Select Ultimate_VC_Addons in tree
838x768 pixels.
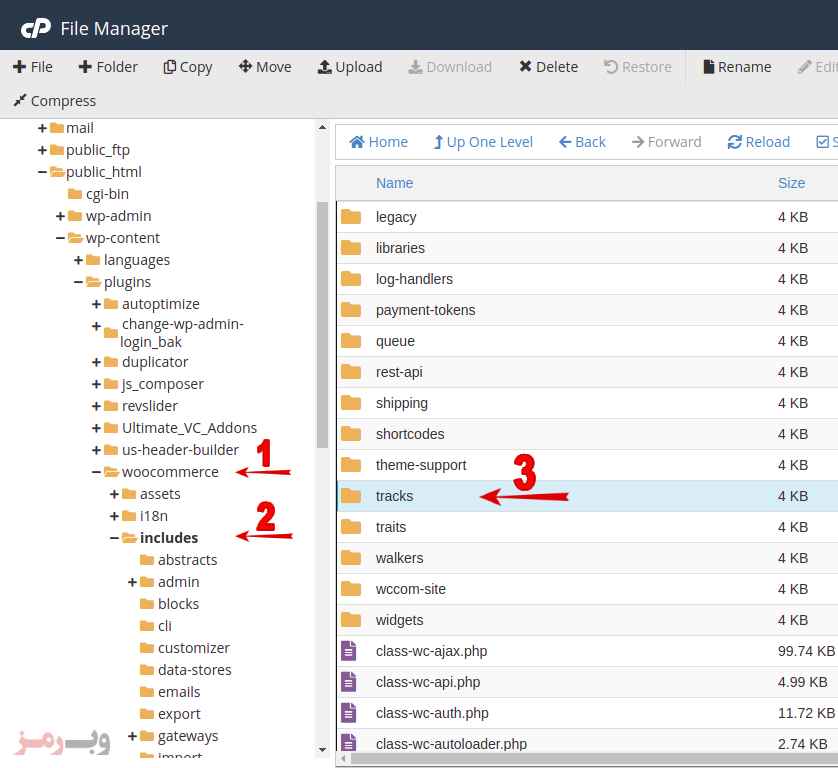click(x=189, y=428)
